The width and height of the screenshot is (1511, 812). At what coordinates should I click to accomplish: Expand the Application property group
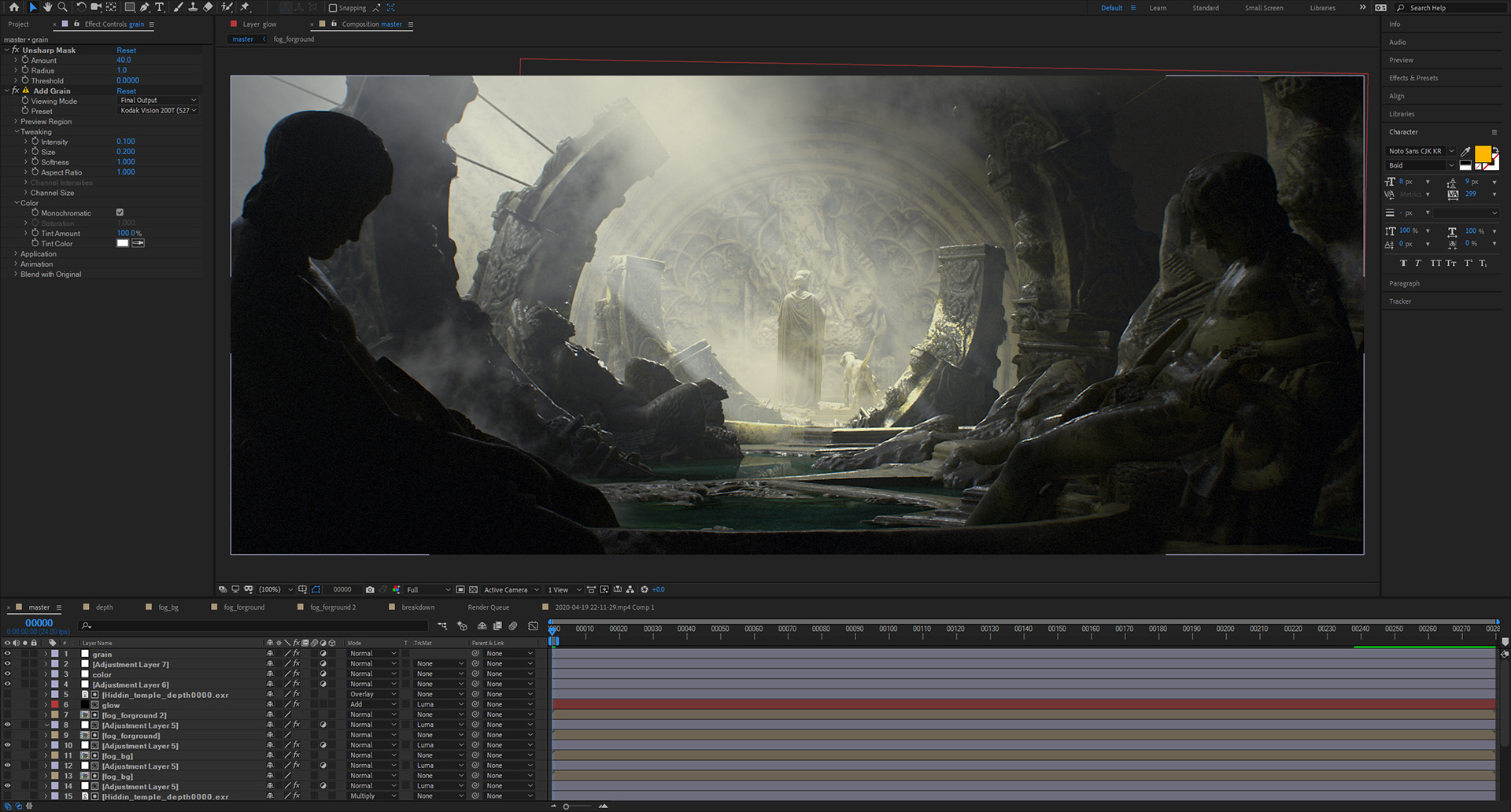pos(16,254)
